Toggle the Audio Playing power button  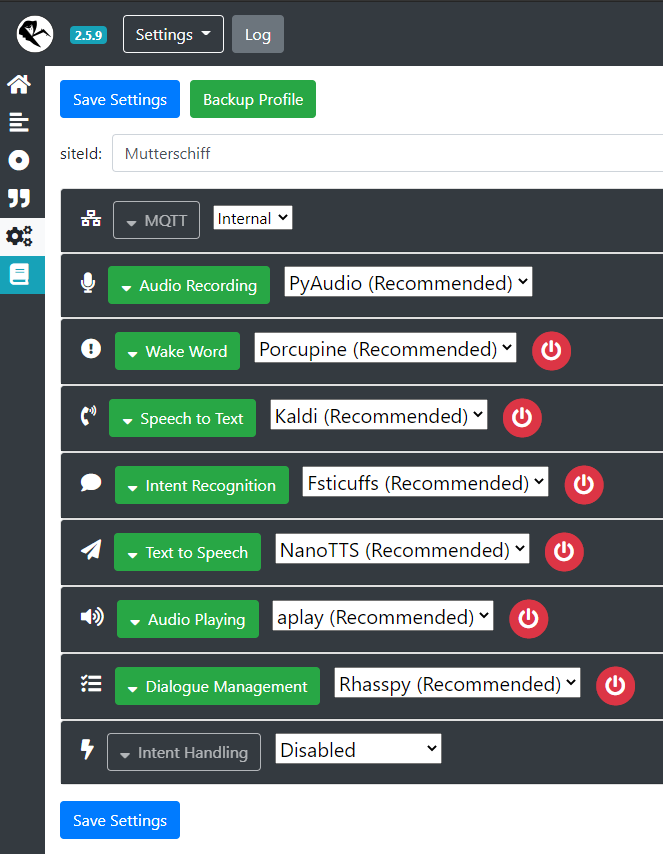point(528,619)
